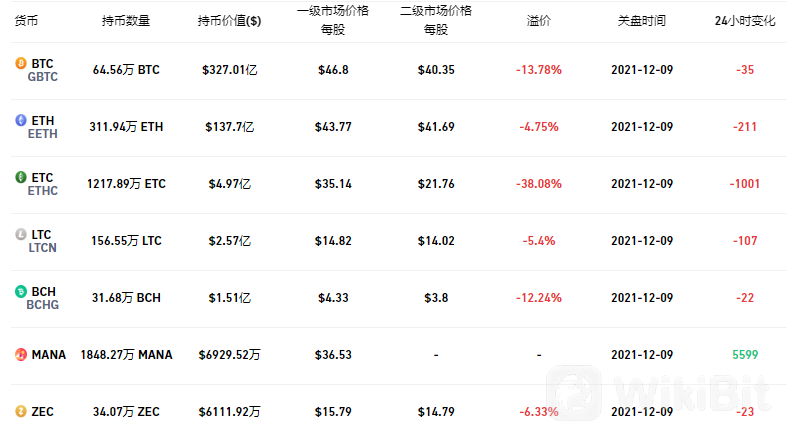Viewport: 787px width, 441px height.
Task: Click the Bitcoin BTC coin icon
Action: pyautogui.click(x=20, y=63)
